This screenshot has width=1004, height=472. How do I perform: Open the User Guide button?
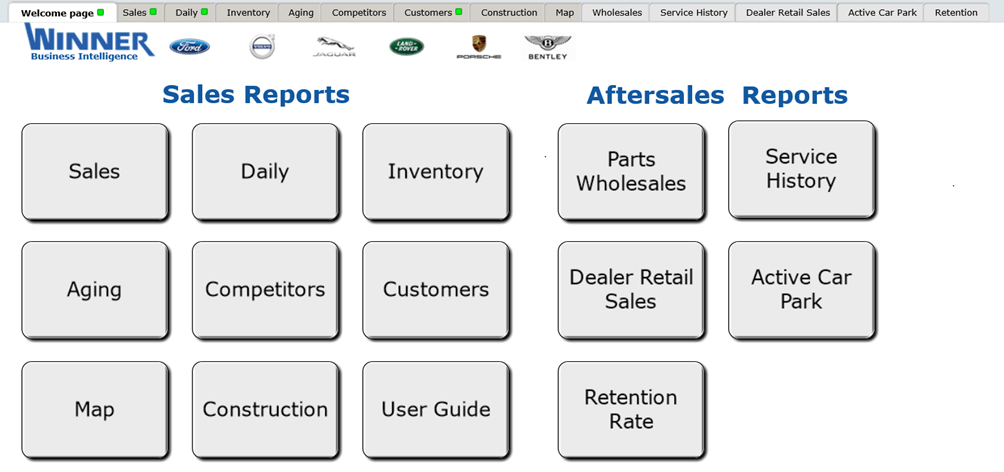pyautogui.click(x=435, y=410)
